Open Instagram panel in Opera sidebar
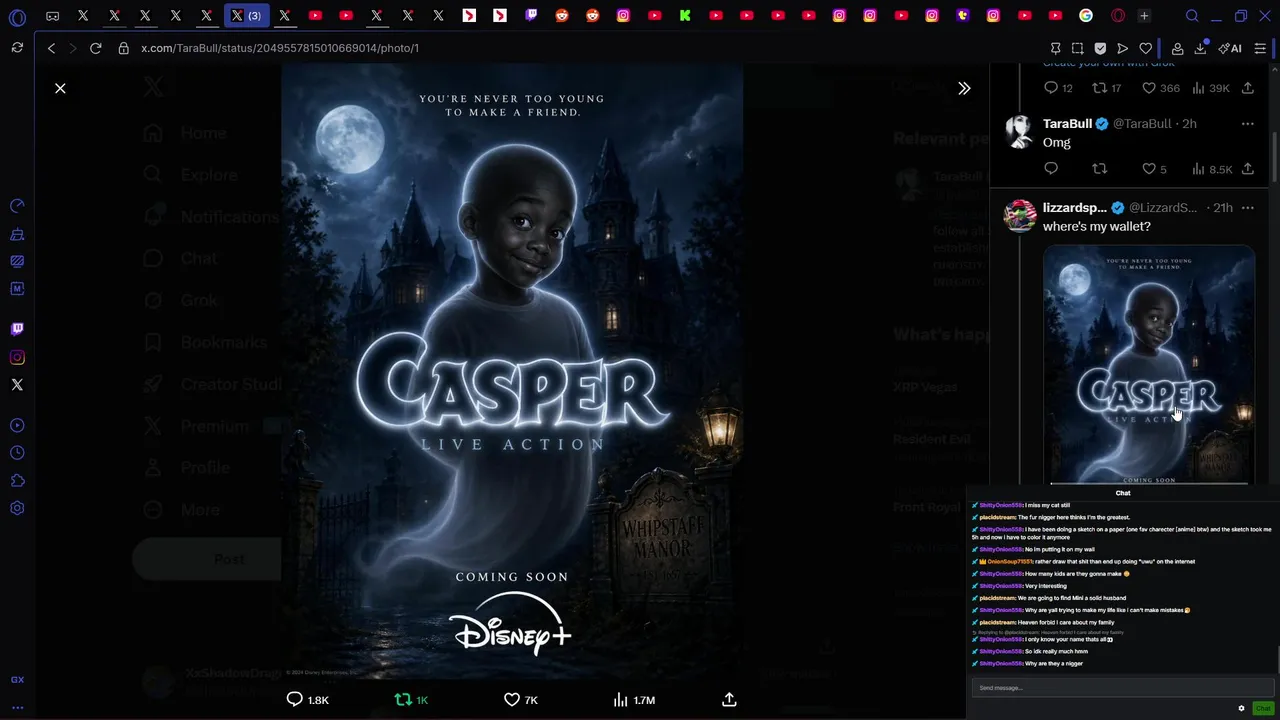The width and height of the screenshot is (1280, 720). pos(17,357)
